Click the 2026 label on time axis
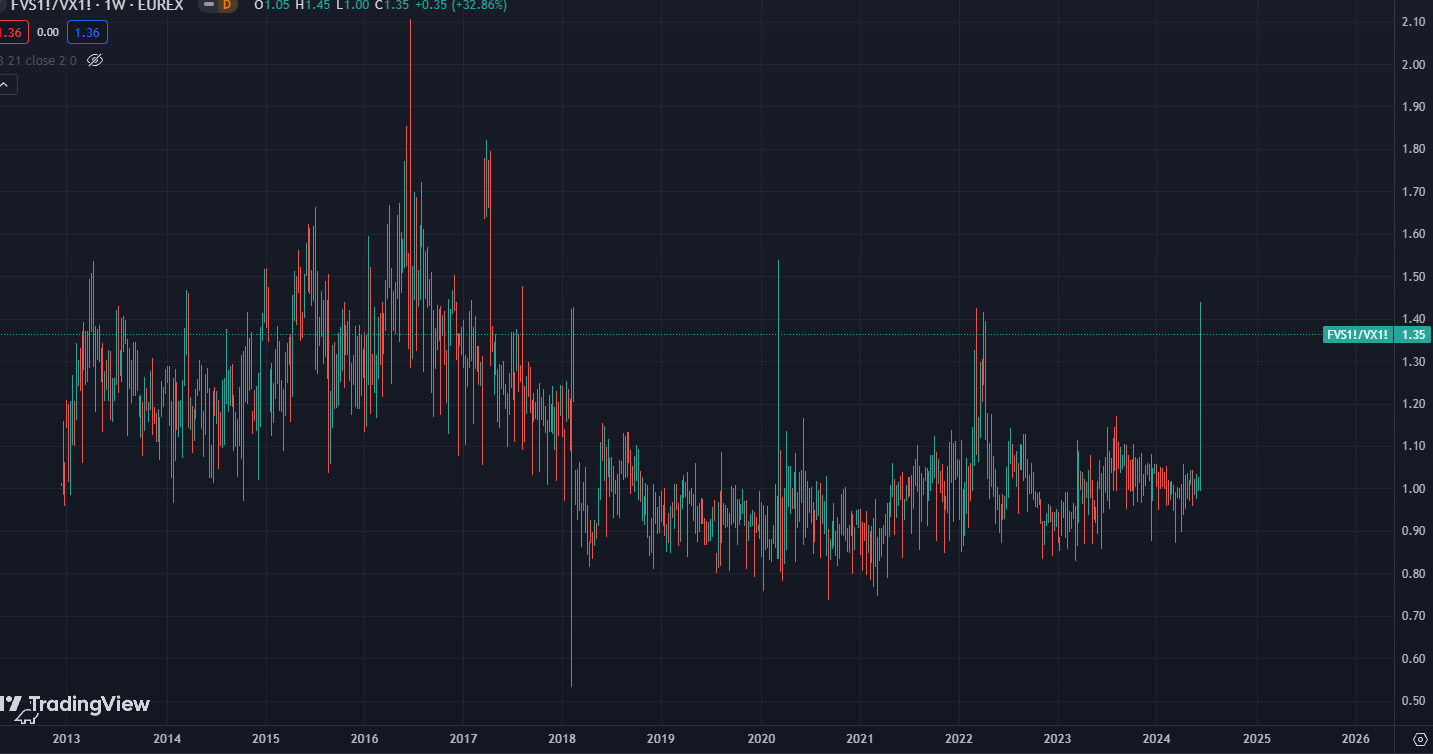Image resolution: width=1433 pixels, height=754 pixels. click(1355, 739)
